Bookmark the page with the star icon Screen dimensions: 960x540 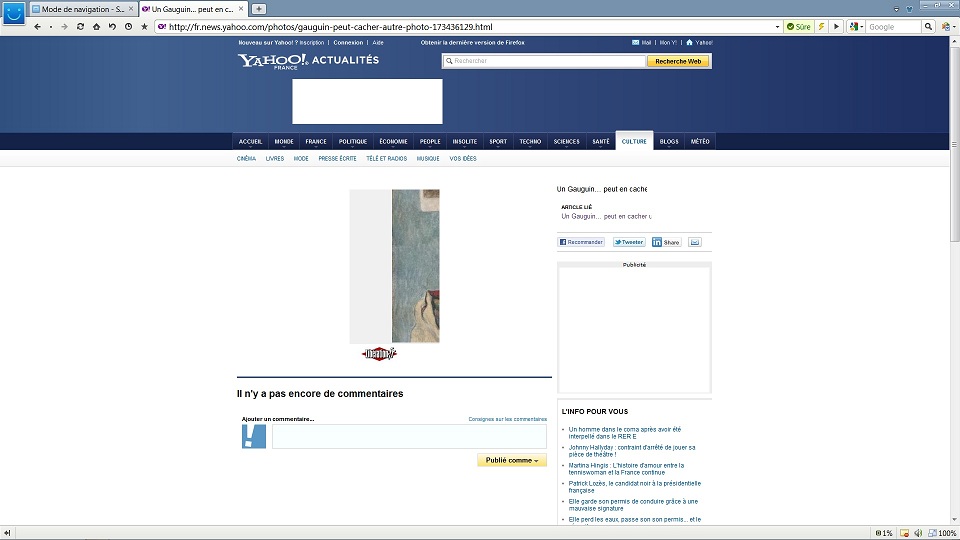(144, 26)
